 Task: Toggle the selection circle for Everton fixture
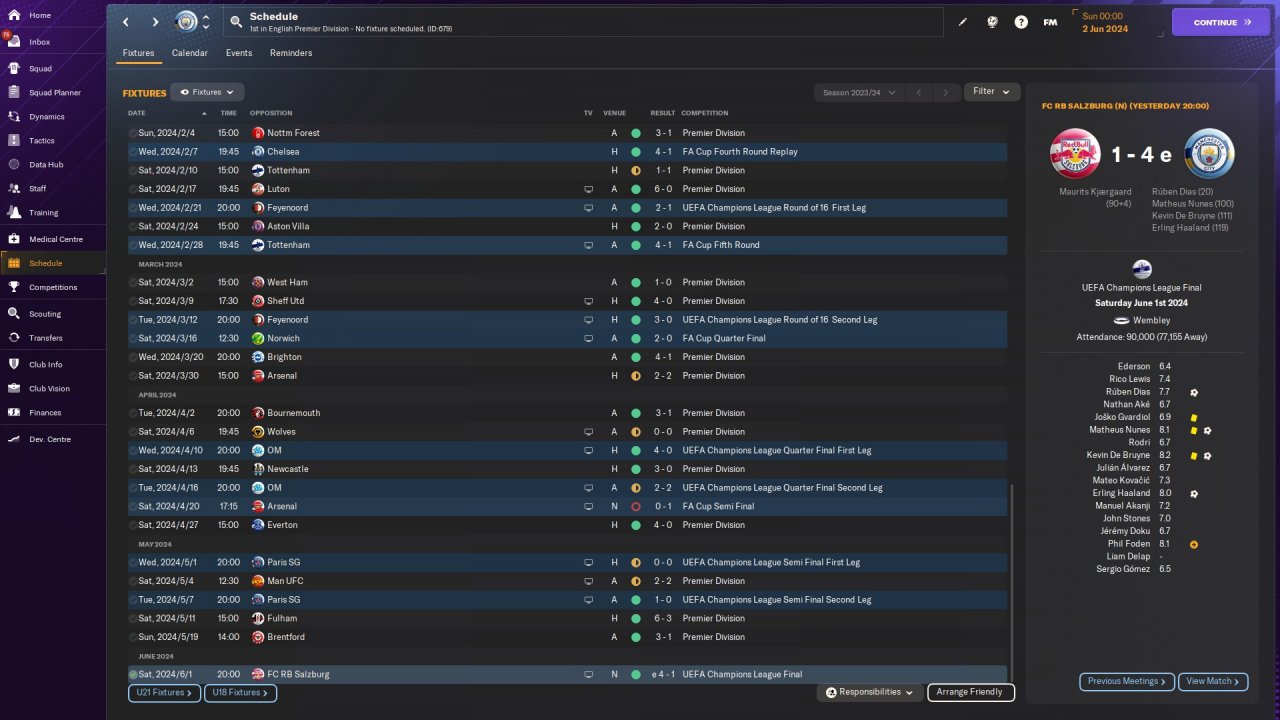(x=133, y=525)
